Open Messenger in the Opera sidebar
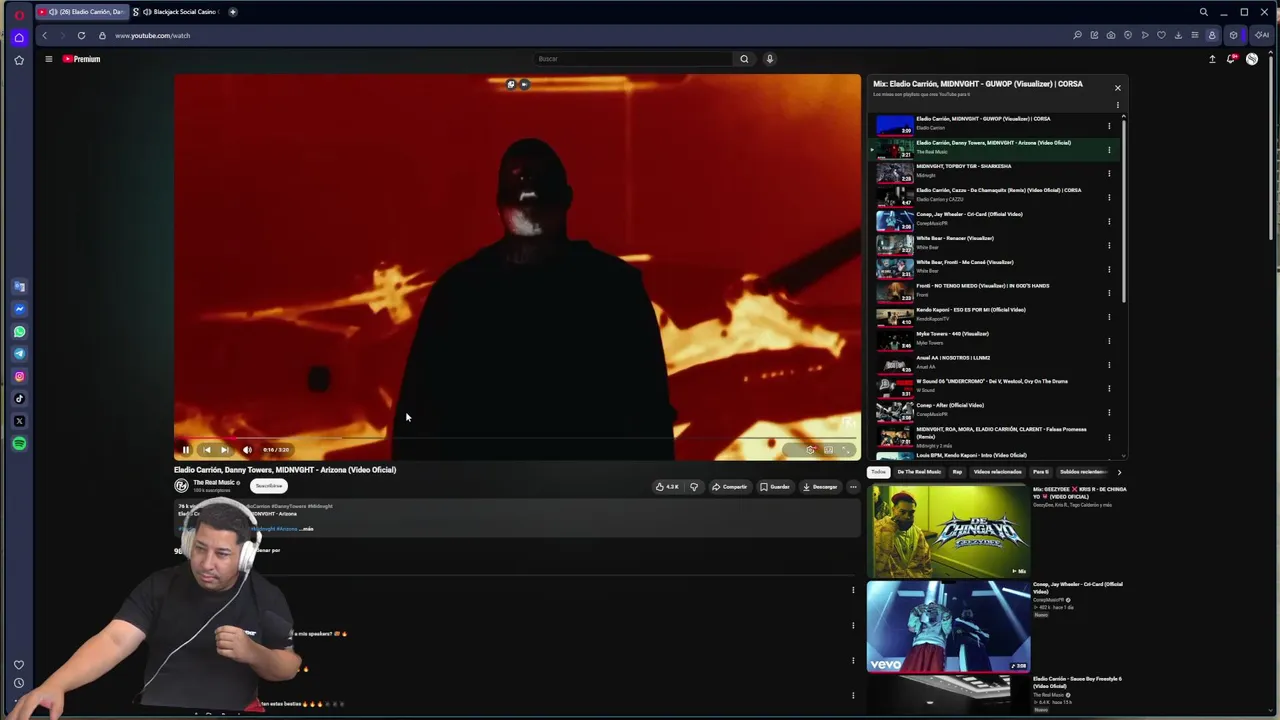Image resolution: width=1280 pixels, height=720 pixels. point(19,309)
